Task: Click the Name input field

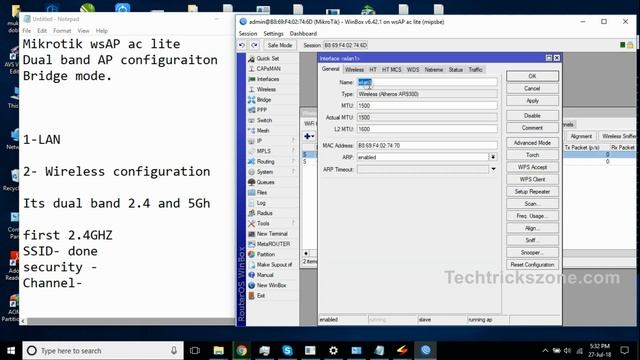Action: [x=427, y=82]
